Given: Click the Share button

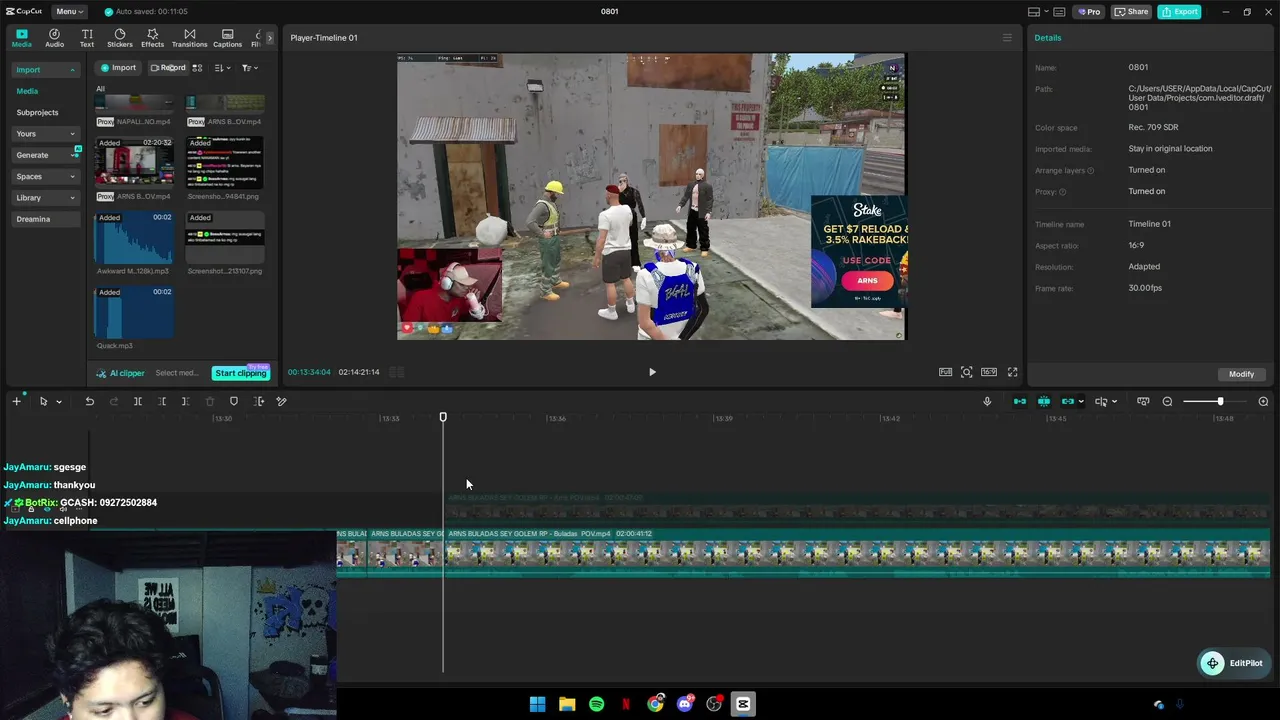Looking at the screenshot, I should click(x=1131, y=12).
